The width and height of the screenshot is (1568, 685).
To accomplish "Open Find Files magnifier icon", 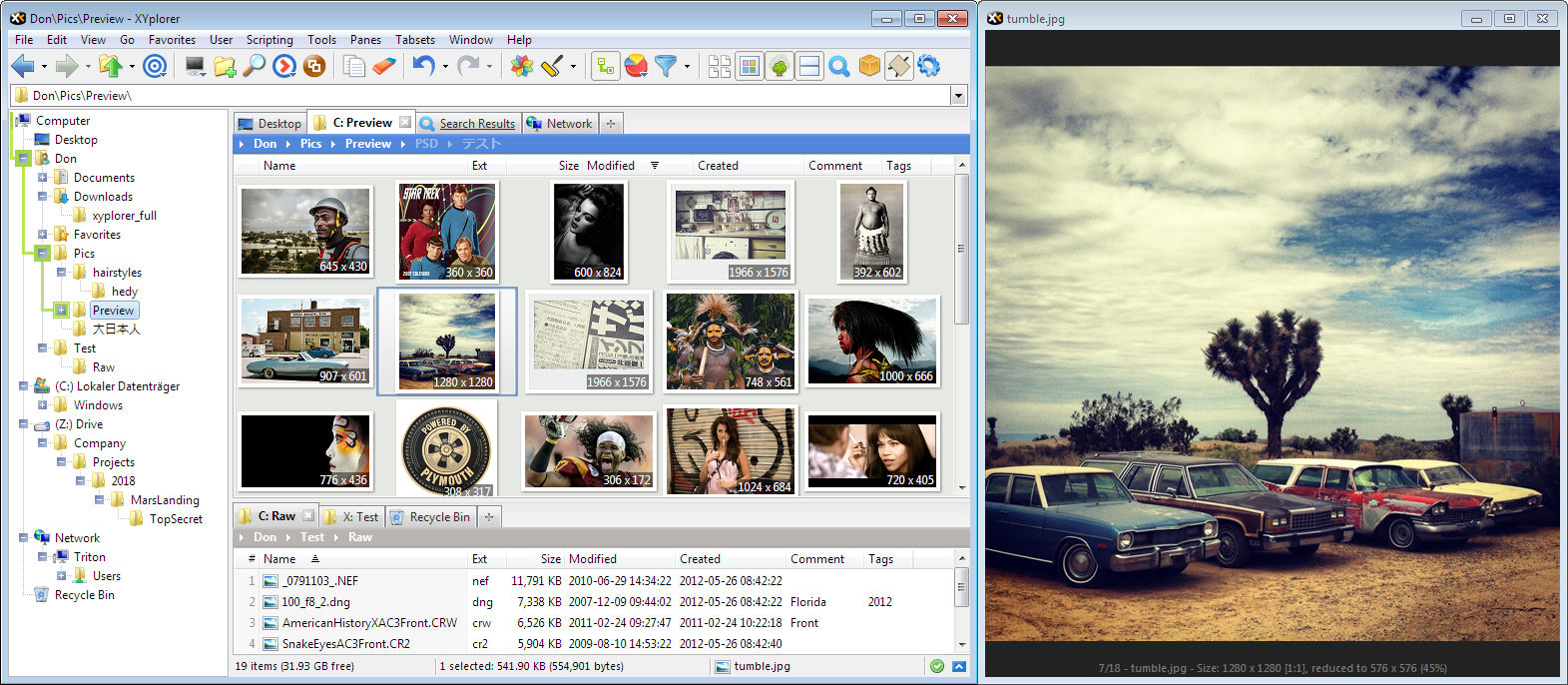I will coord(255,67).
